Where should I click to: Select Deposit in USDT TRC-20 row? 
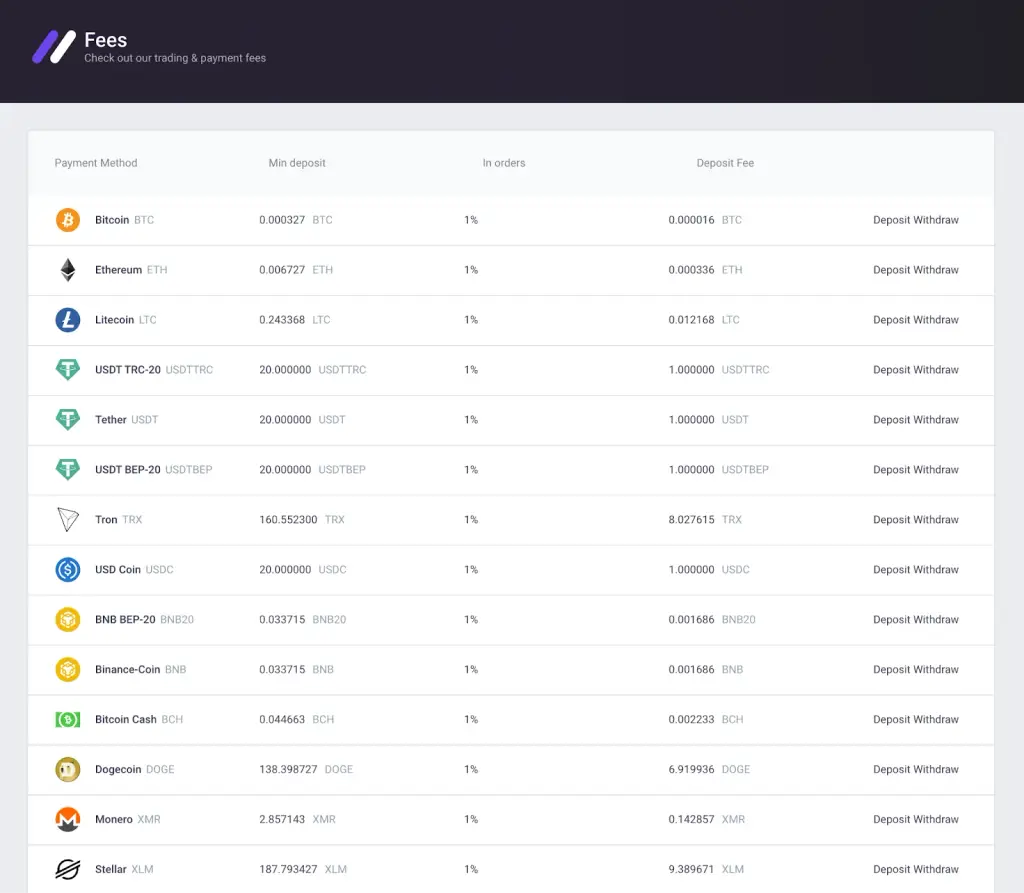click(891, 370)
